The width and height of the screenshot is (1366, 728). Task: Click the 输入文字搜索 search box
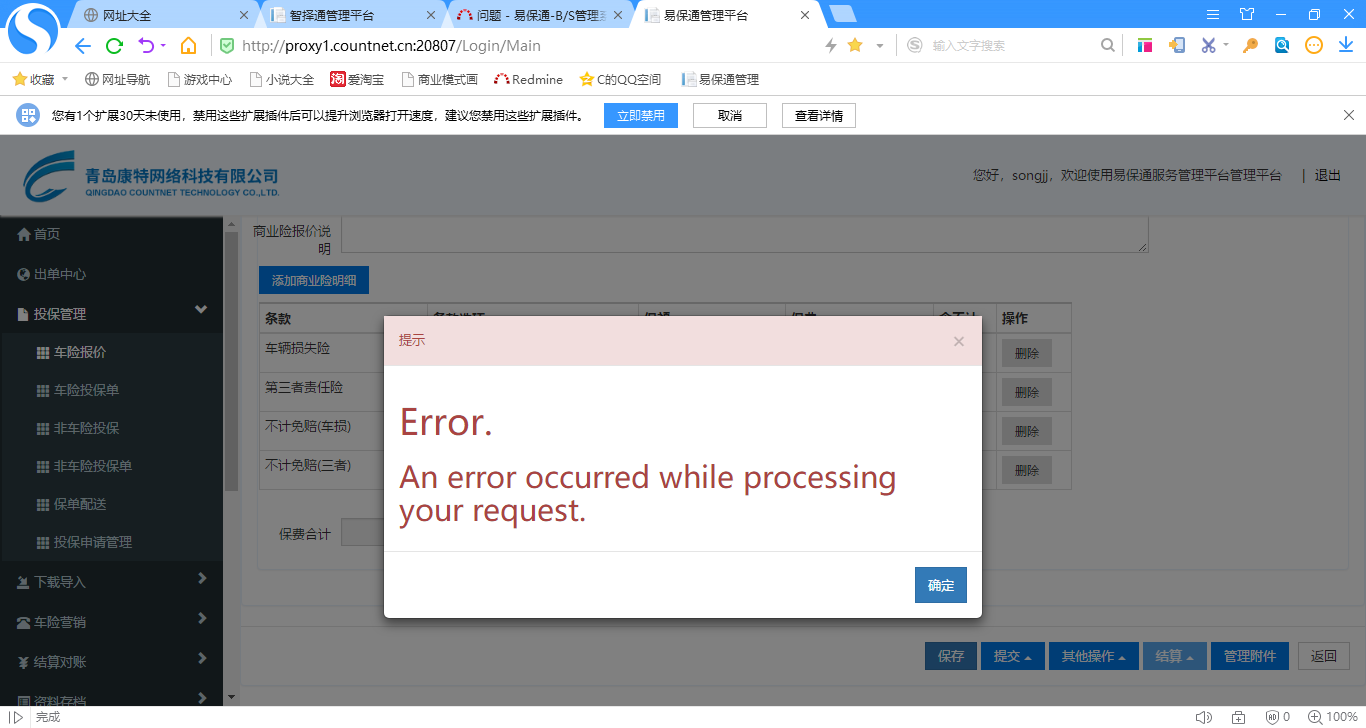[x=1010, y=45]
